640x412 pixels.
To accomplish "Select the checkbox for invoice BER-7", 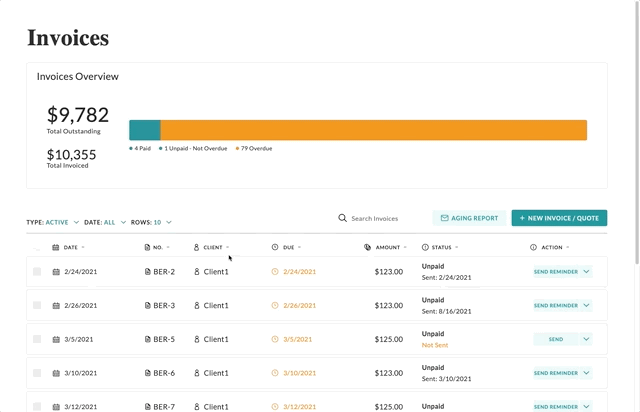I will click(x=37, y=407).
